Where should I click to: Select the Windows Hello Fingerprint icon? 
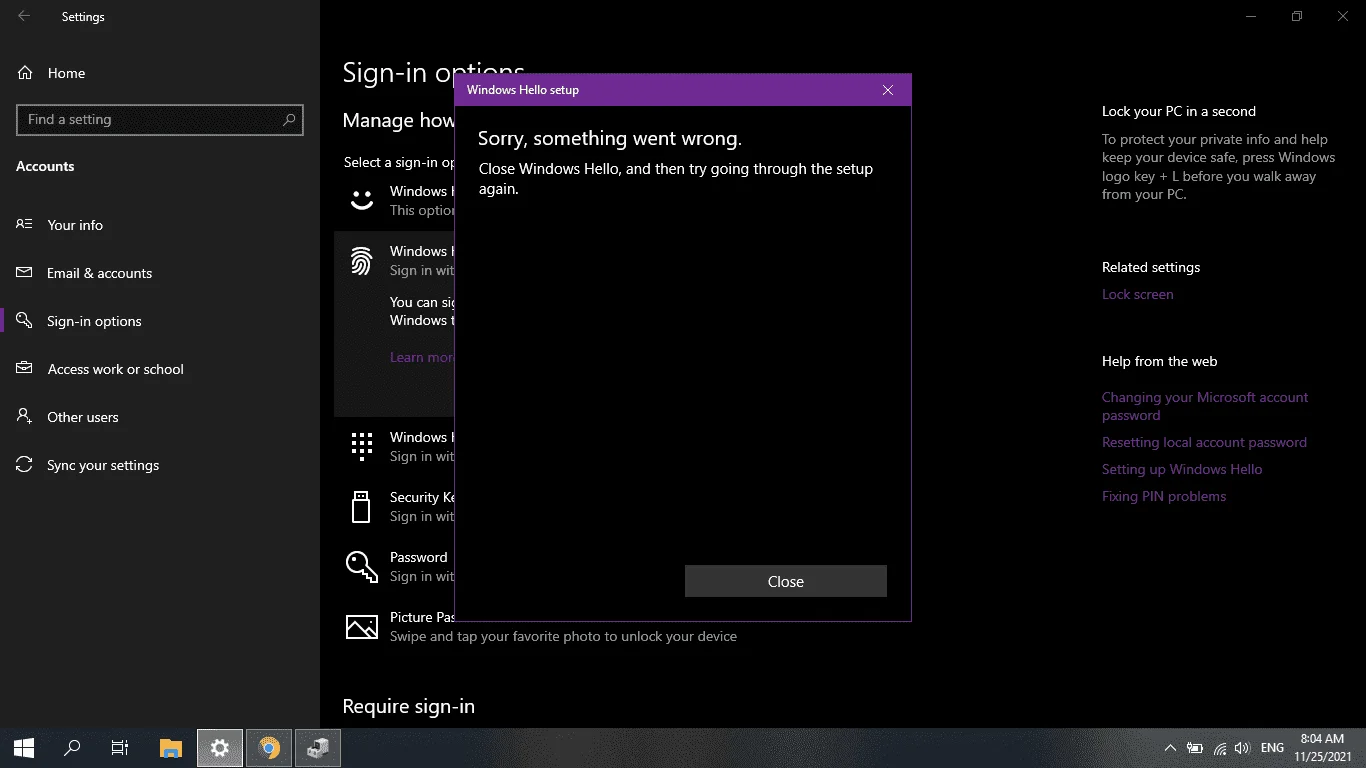[x=362, y=261]
